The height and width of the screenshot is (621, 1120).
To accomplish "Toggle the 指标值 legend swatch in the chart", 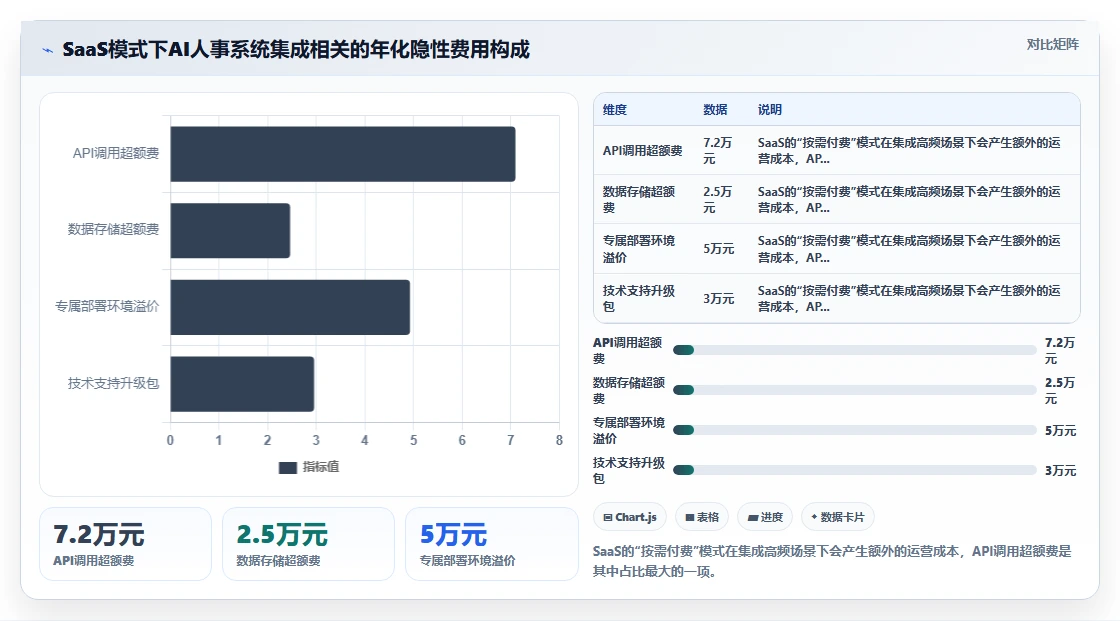I will (288, 467).
